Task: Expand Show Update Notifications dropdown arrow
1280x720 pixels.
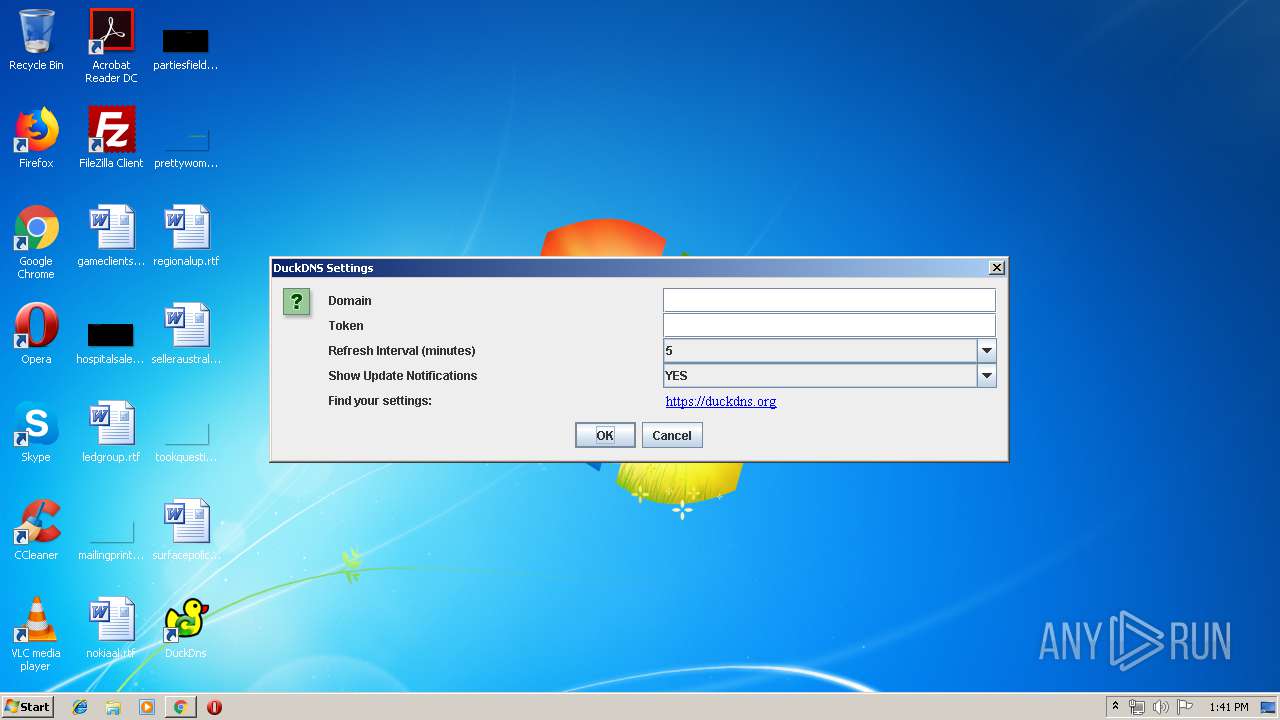Action: coord(987,375)
